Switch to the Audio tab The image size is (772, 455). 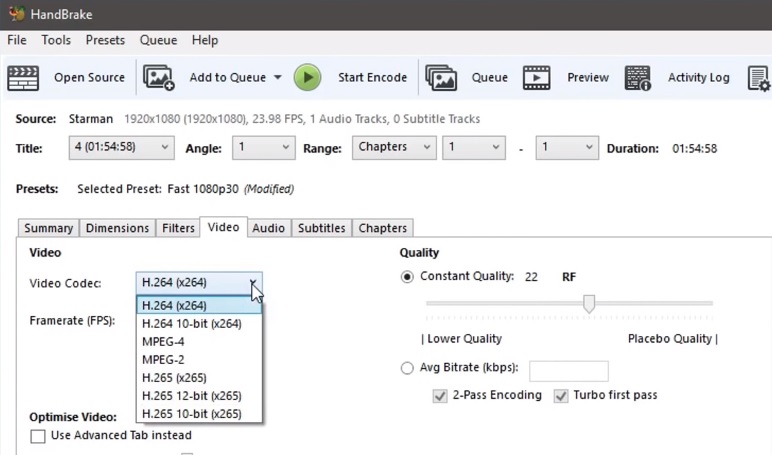click(269, 228)
